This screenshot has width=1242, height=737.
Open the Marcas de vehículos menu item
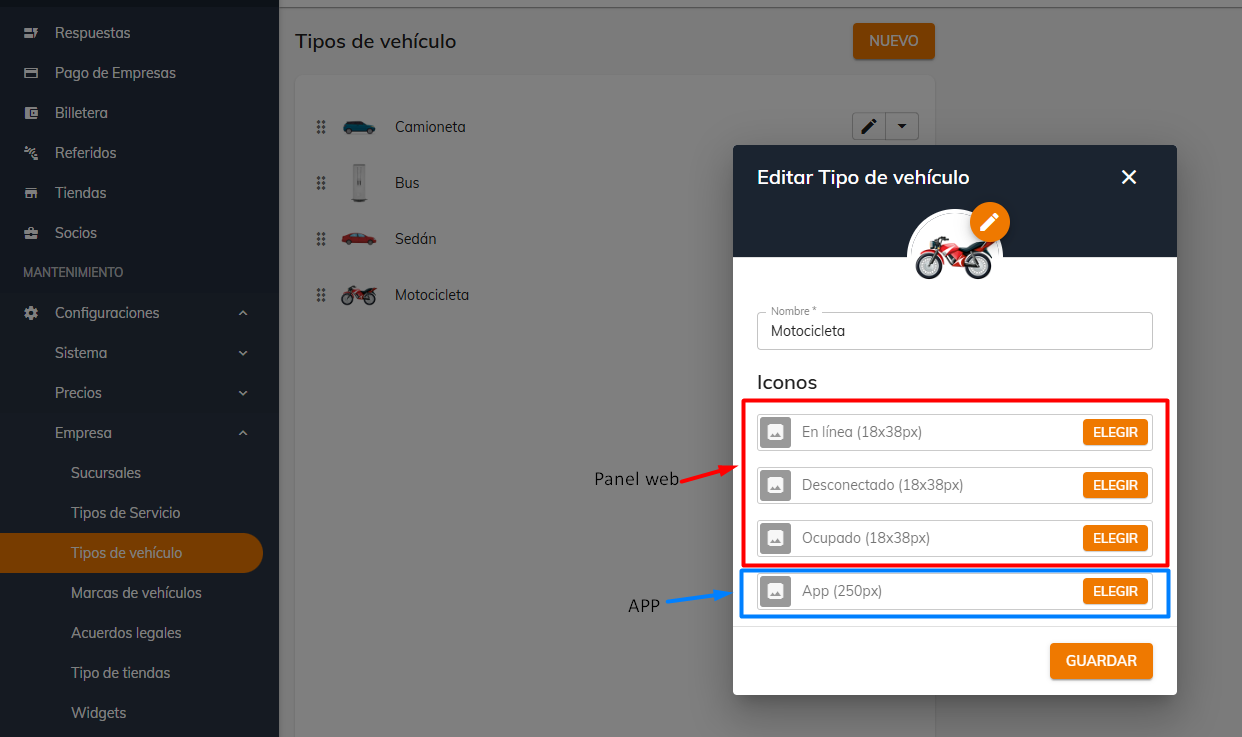pyautogui.click(x=136, y=593)
